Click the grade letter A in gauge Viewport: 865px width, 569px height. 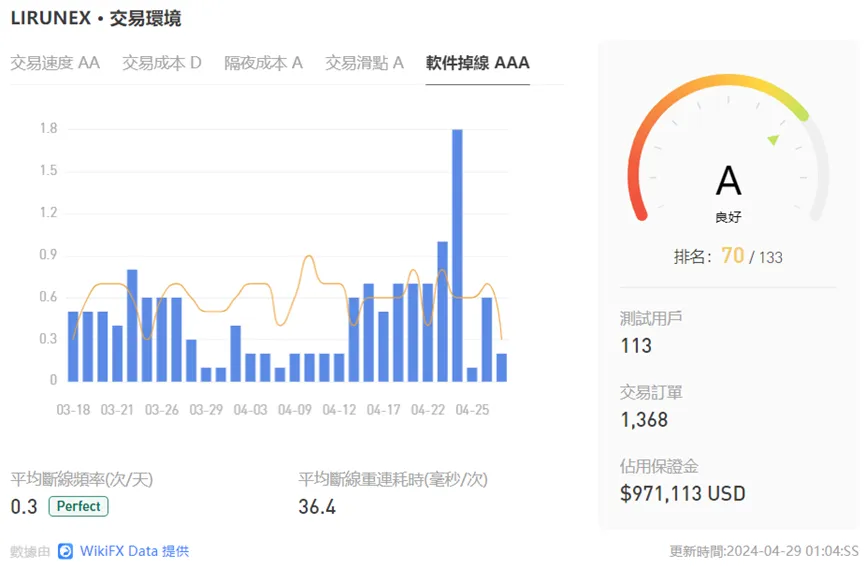pos(728,181)
